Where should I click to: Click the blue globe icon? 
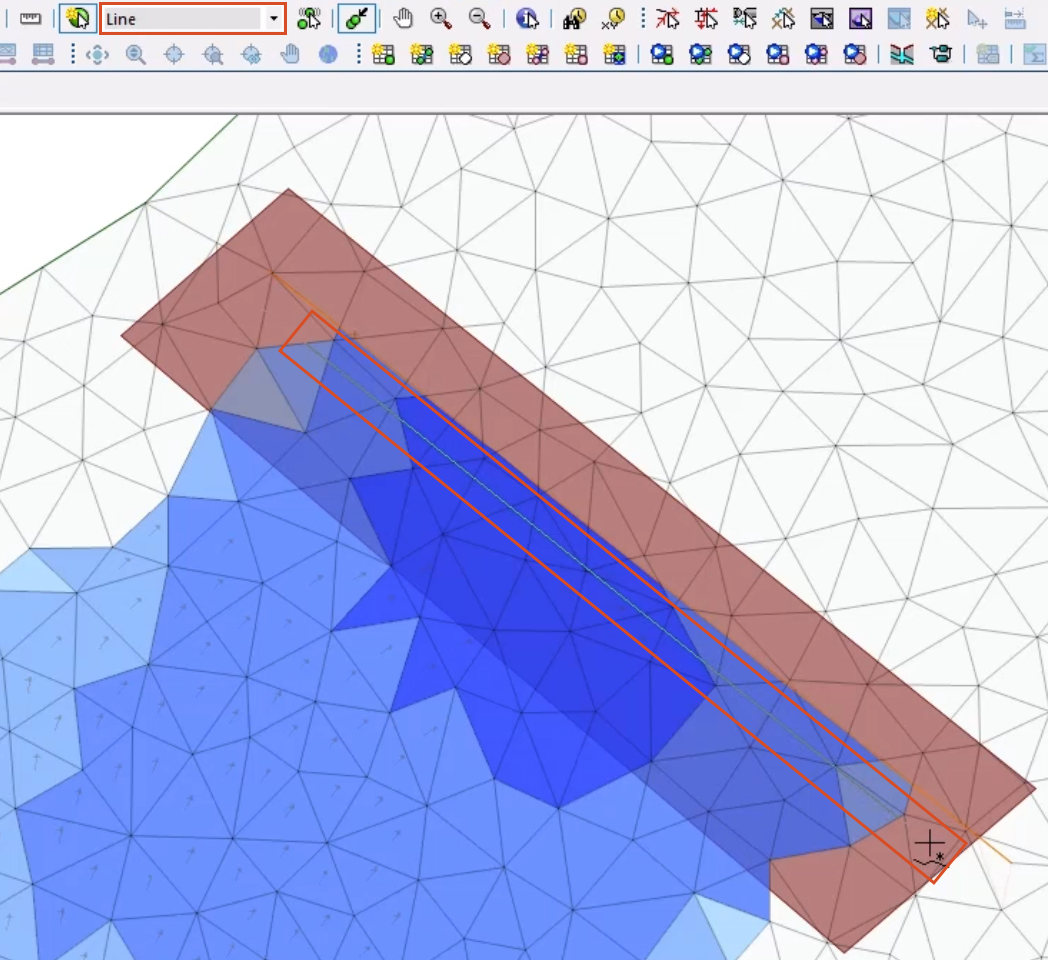pos(328,54)
